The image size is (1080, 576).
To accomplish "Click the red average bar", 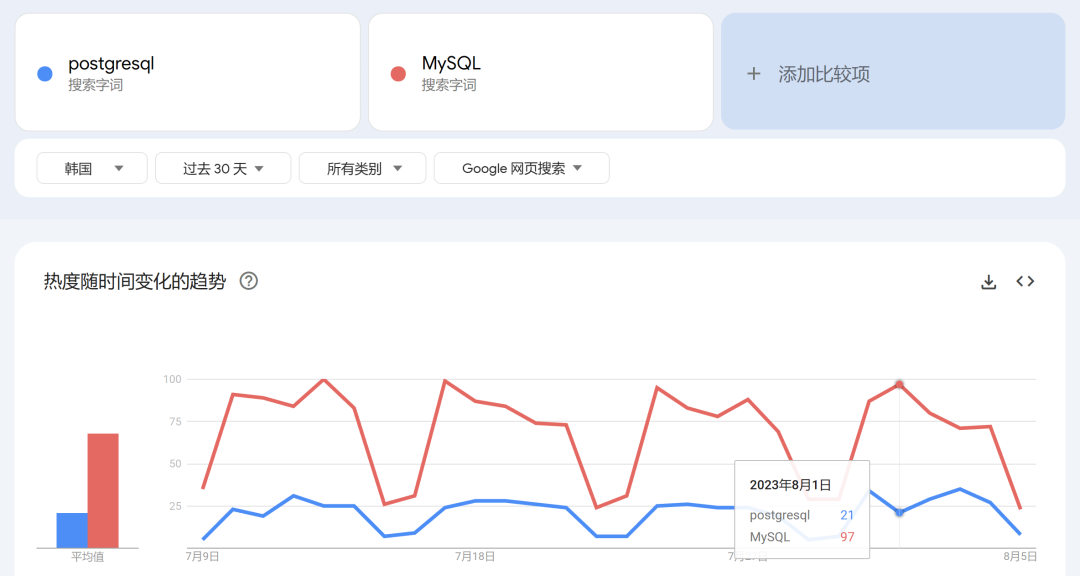I will pos(103,491).
